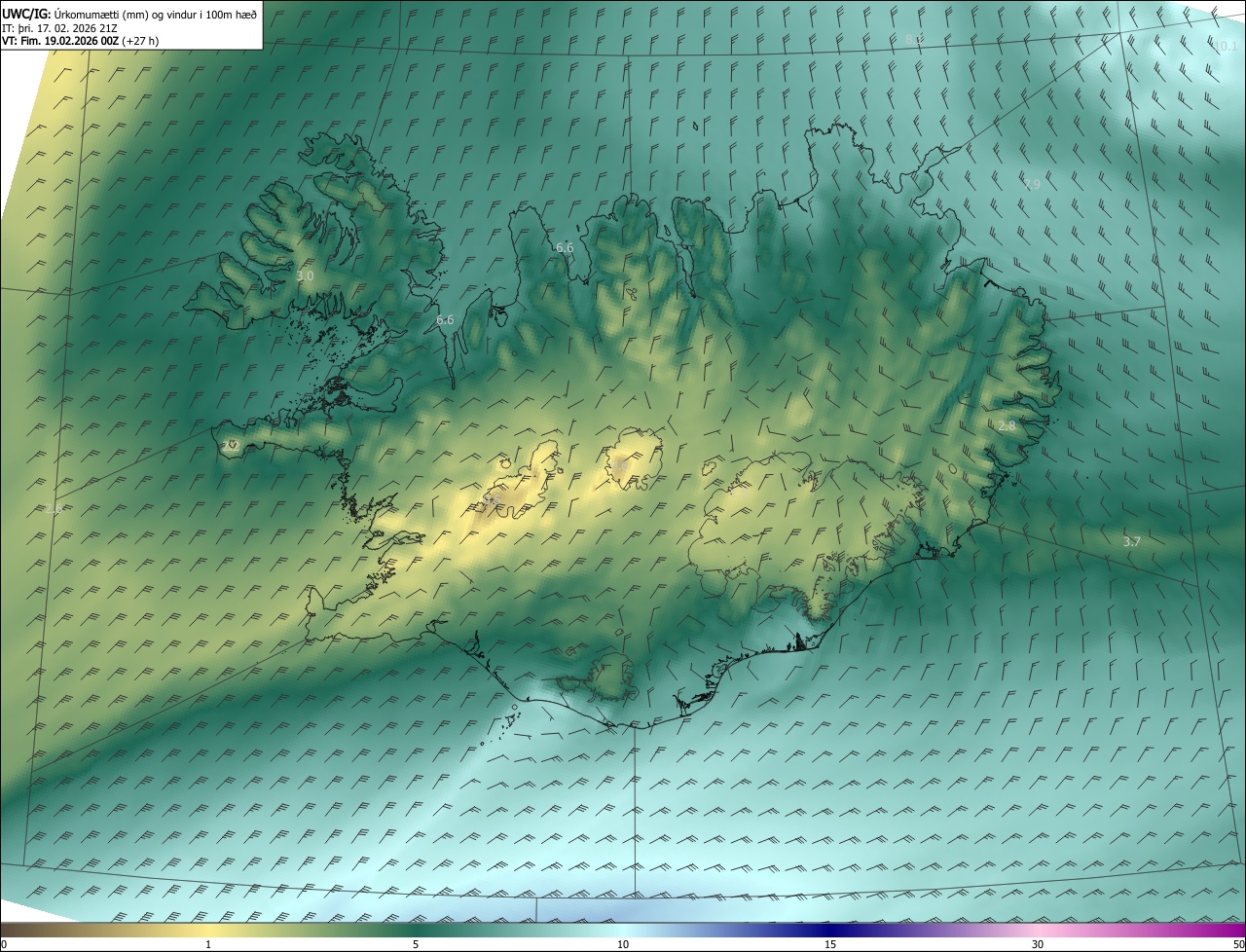Click the '30' tick on the color scale

[1038, 944]
